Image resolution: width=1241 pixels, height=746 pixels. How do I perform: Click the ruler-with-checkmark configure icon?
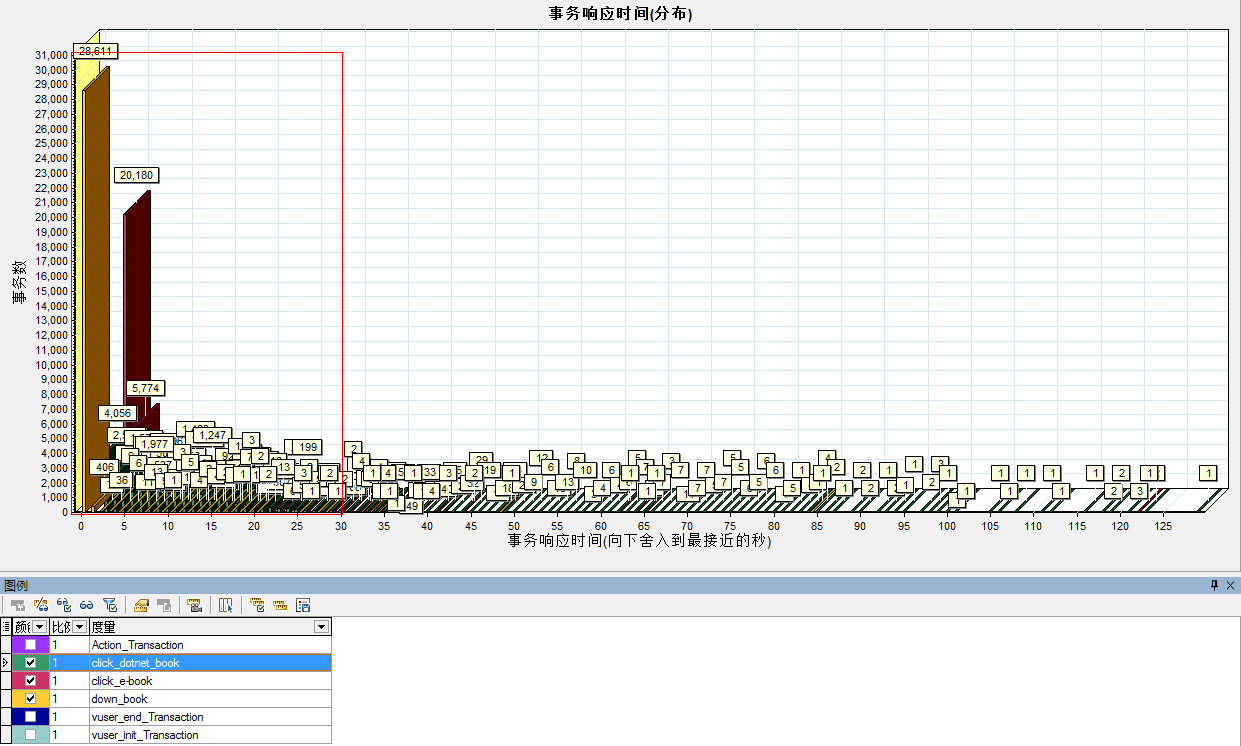pyautogui.click(x=257, y=604)
